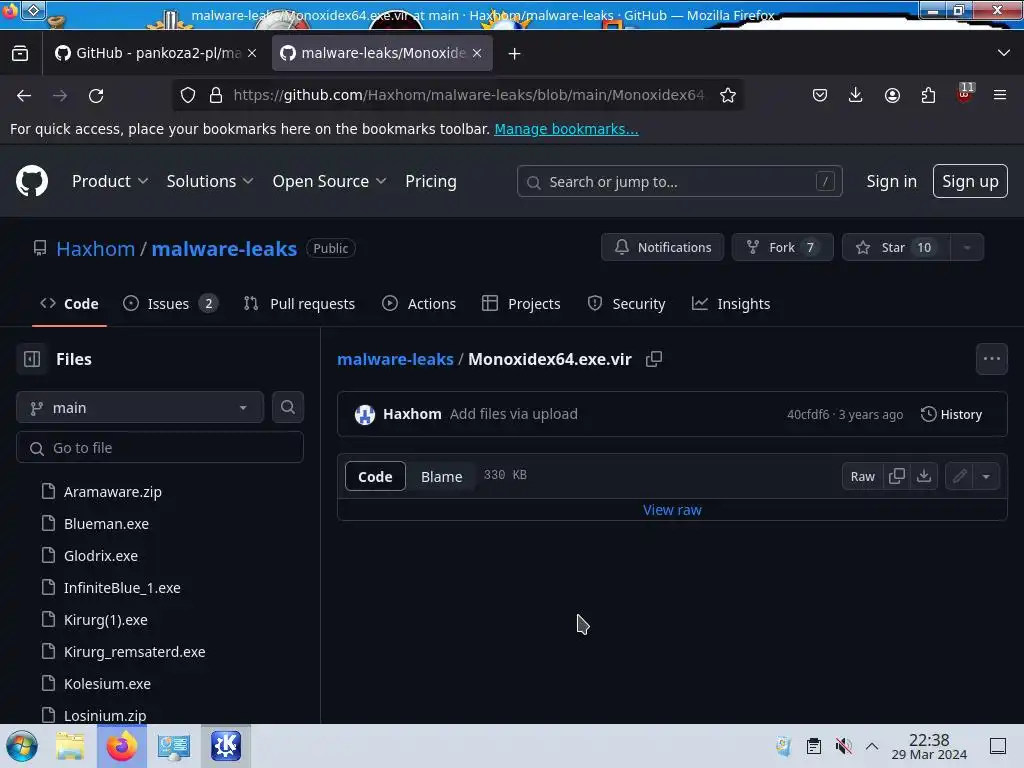Open the Firefox View icon in the tab bar

click(x=20, y=53)
